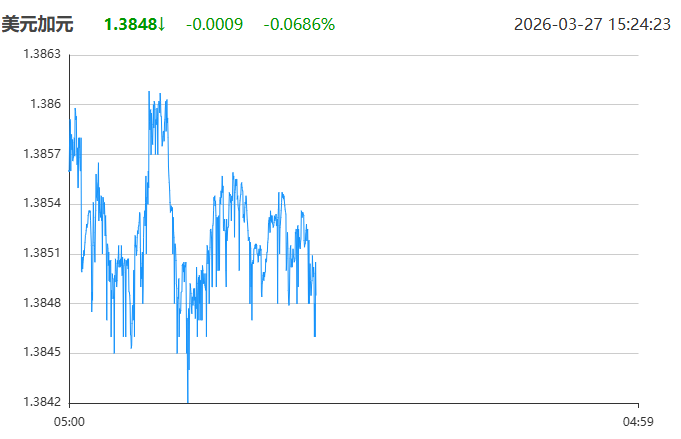
Task: Click the current price 1.3848
Action: point(130,23)
